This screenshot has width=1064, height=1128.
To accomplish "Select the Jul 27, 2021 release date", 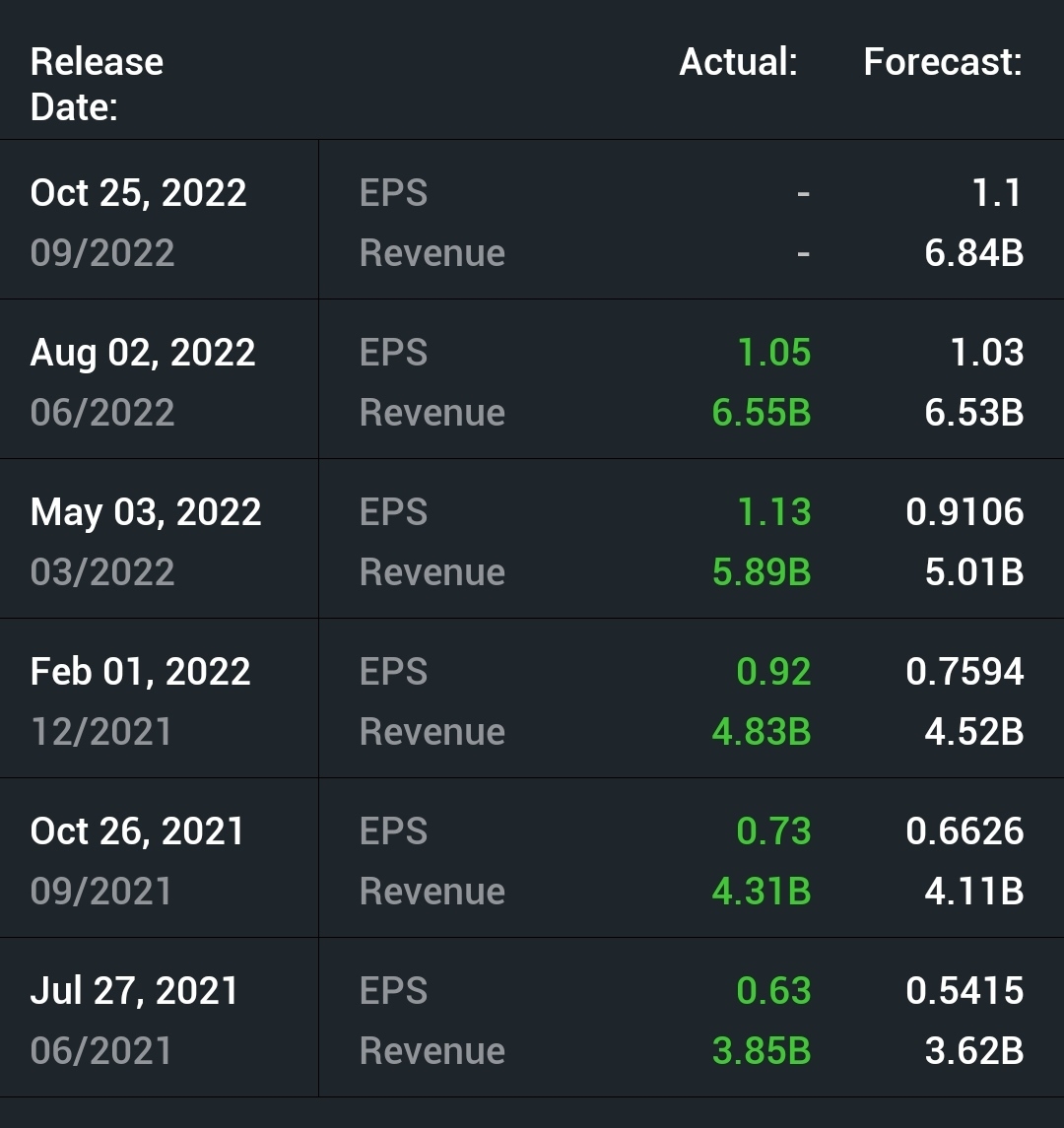I will pyautogui.click(x=135, y=991).
